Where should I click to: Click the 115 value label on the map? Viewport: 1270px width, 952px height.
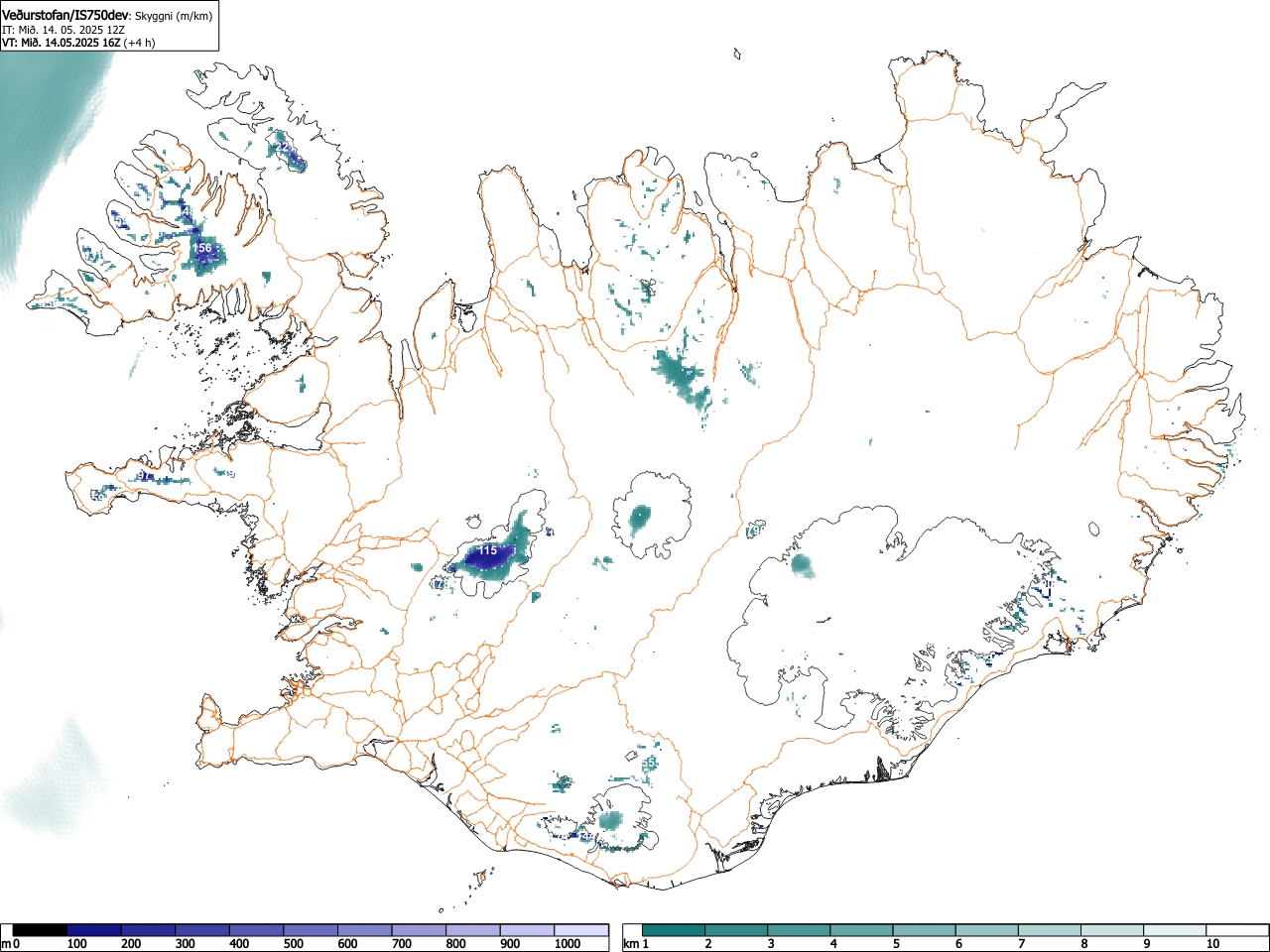click(487, 549)
